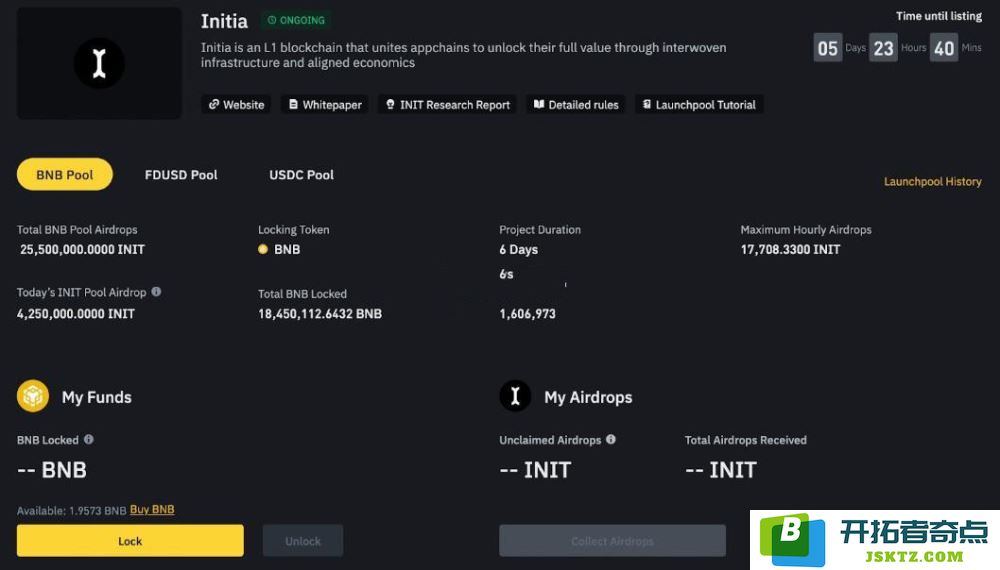Click the 1,606,973 value
Viewport: 1000px width, 570px height.
point(527,314)
